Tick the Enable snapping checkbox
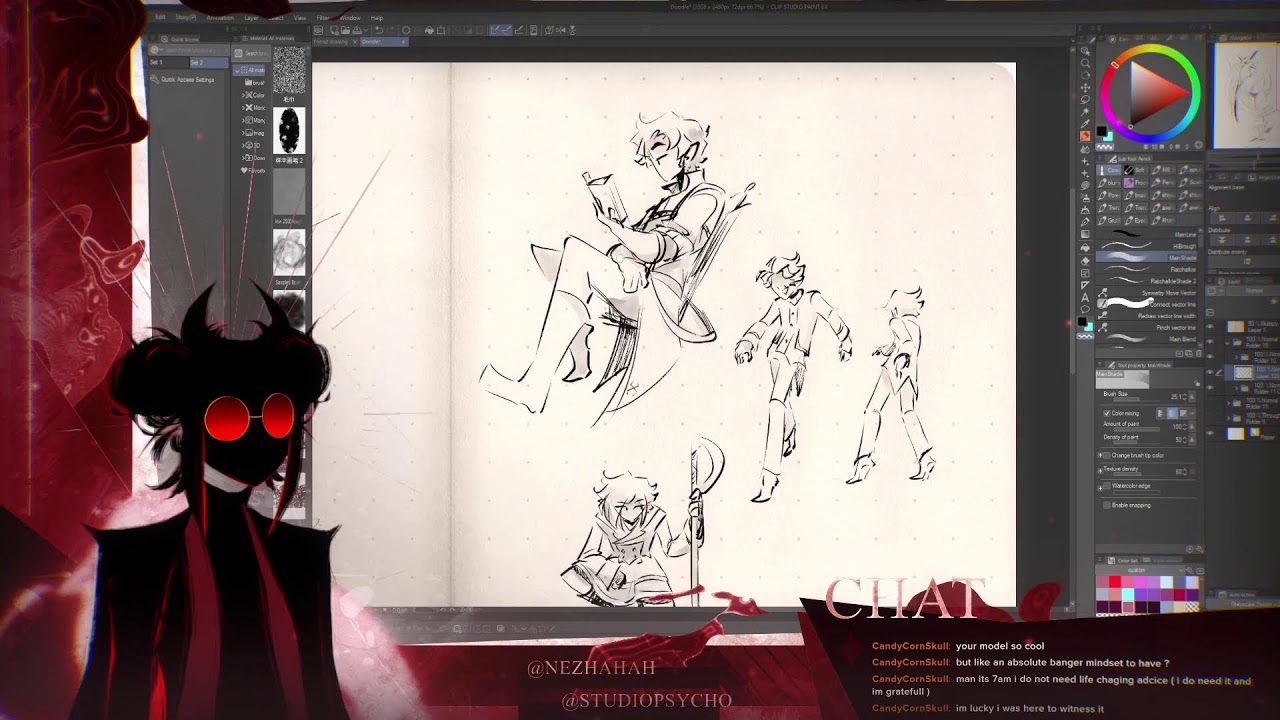The width and height of the screenshot is (1280, 720). (1106, 505)
